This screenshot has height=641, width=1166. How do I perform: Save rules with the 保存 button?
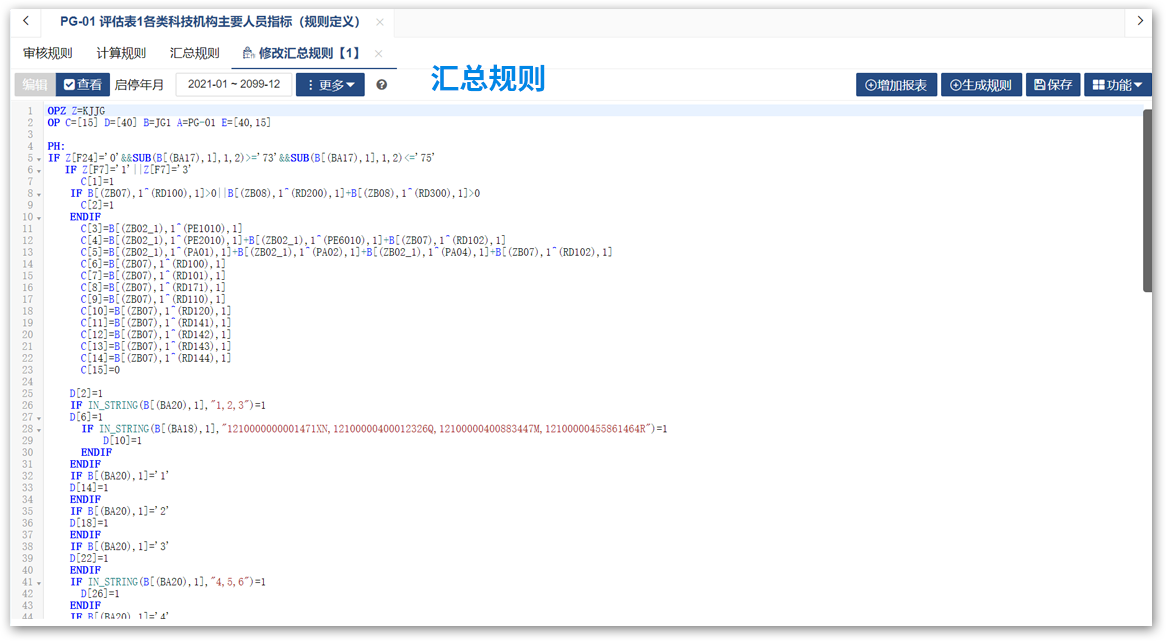[x=1052, y=85]
